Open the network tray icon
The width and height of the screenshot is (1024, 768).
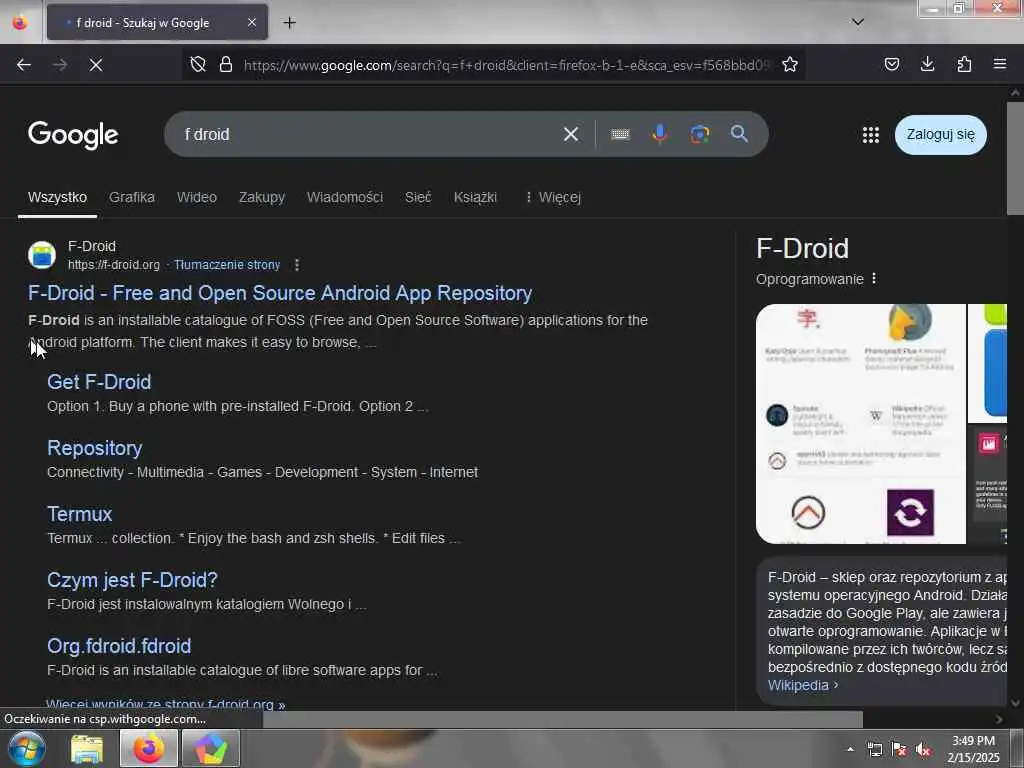874,750
